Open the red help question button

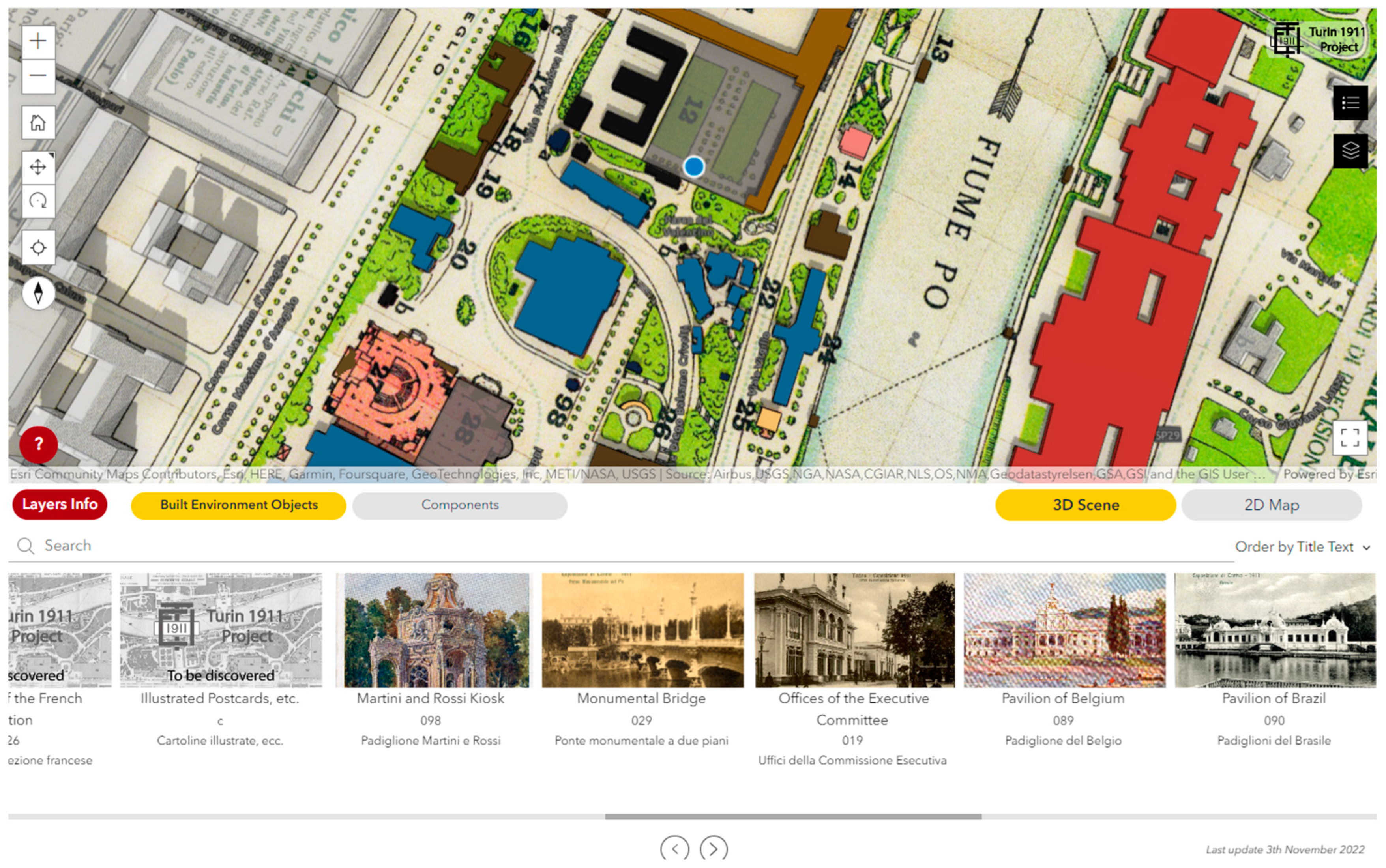click(38, 444)
